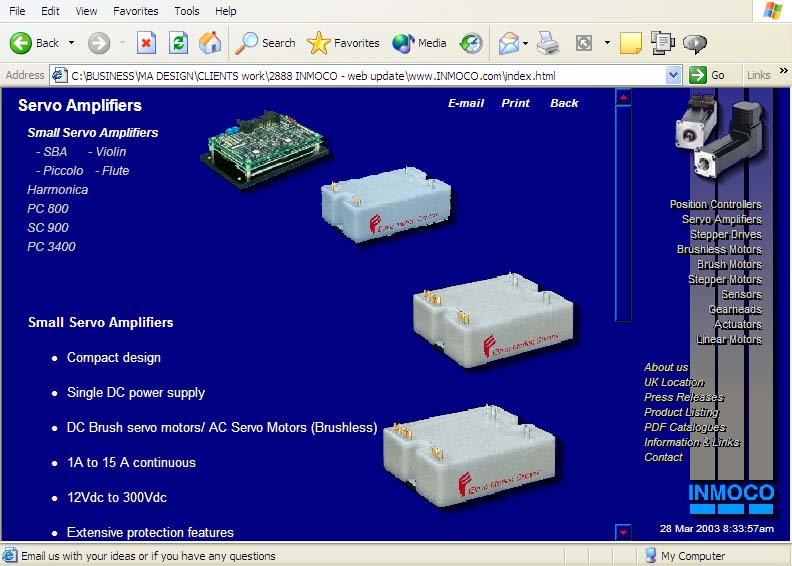The height and width of the screenshot is (566, 792).
Task: Open the Tools menu
Action: click(186, 11)
